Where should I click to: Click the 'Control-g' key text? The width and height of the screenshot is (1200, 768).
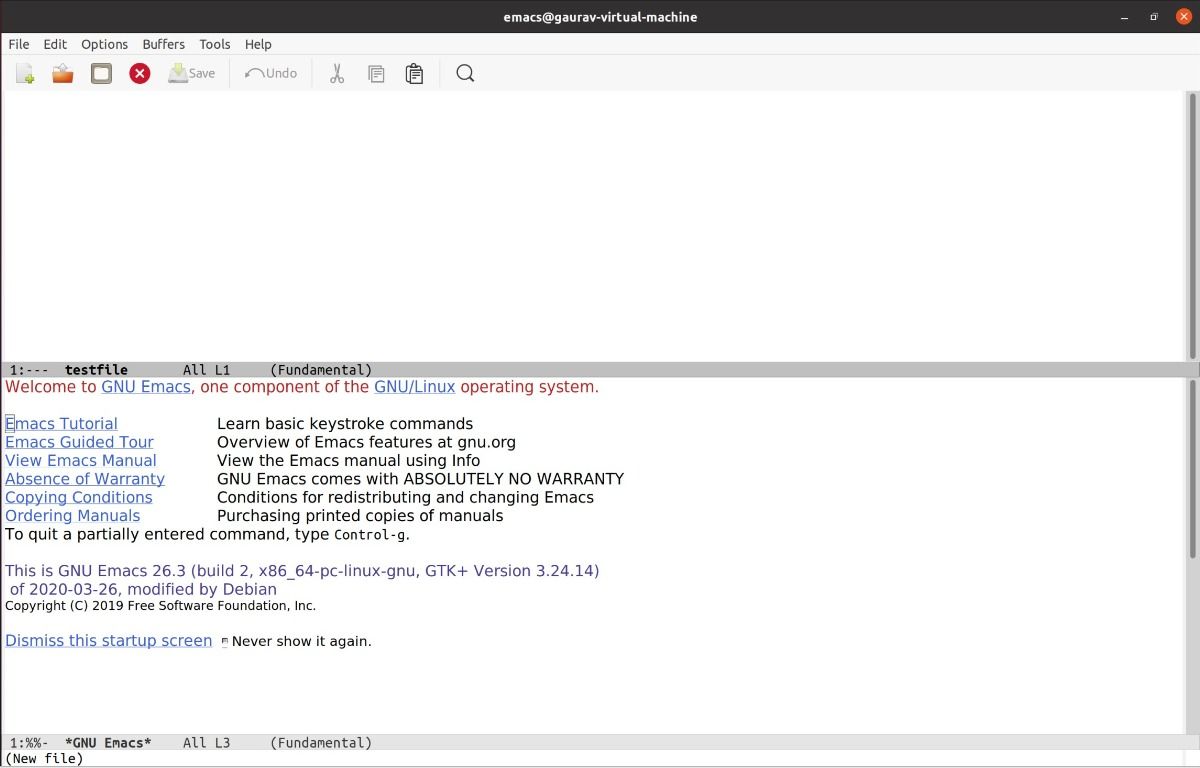click(x=371, y=535)
